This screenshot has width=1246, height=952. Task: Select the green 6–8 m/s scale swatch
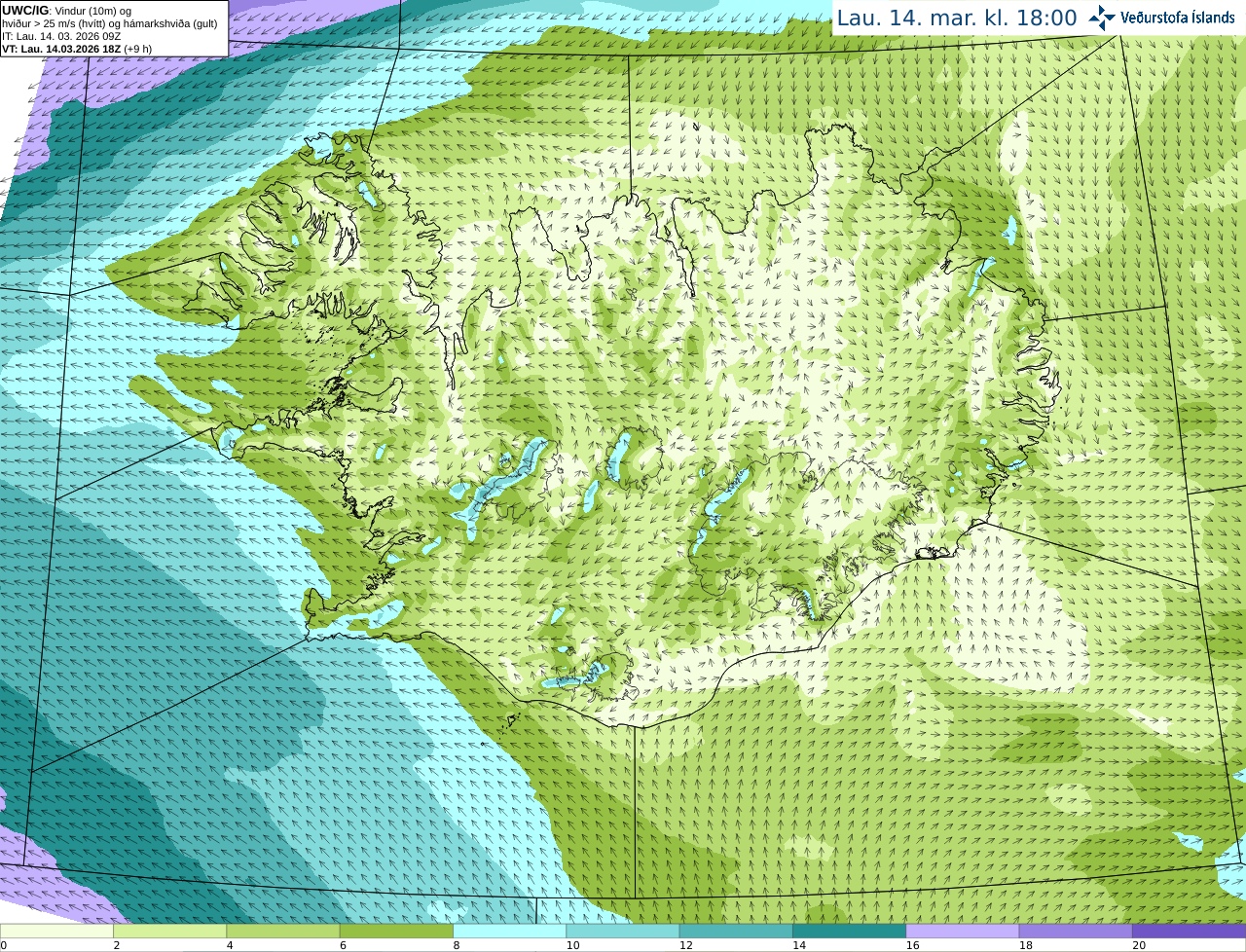[x=396, y=931]
